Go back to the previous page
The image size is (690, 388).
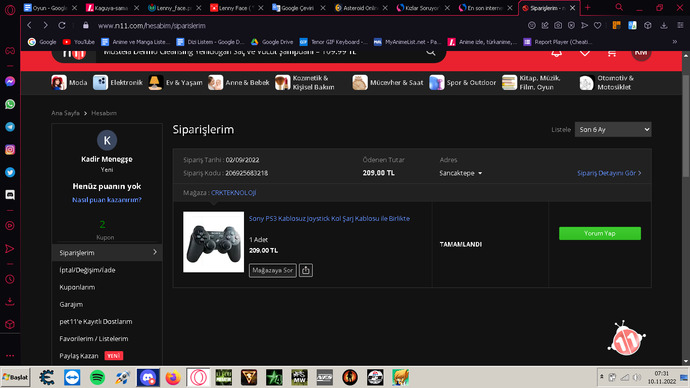(29, 26)
